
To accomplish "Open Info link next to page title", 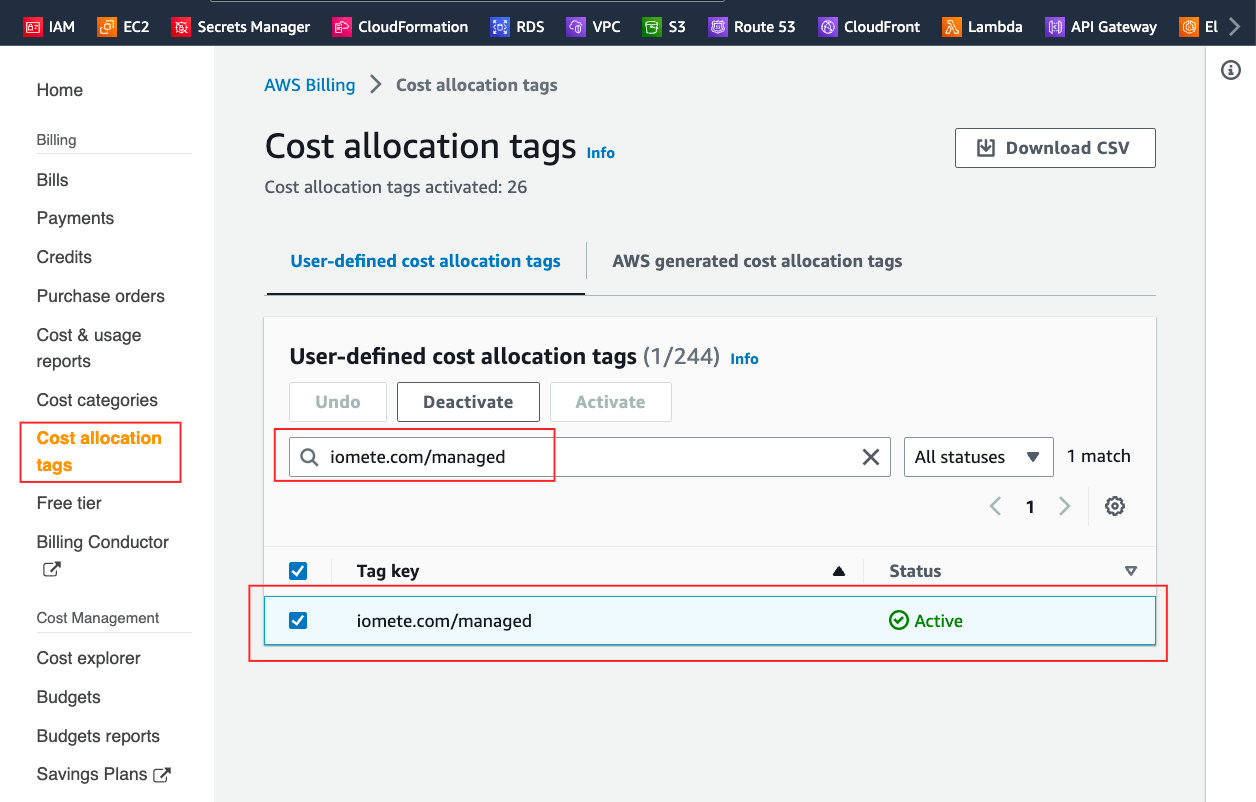I will point(601,153).
